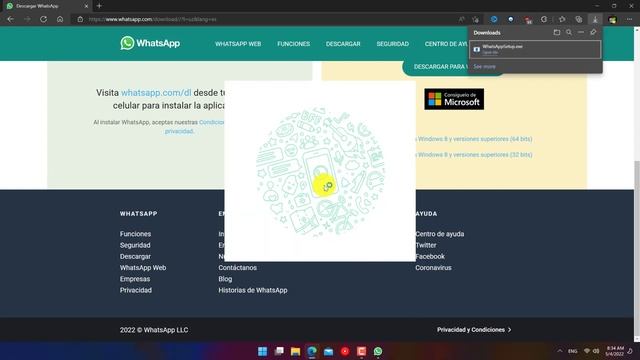
Task: Show hidden system tray icons
Action: coord(560,351)
